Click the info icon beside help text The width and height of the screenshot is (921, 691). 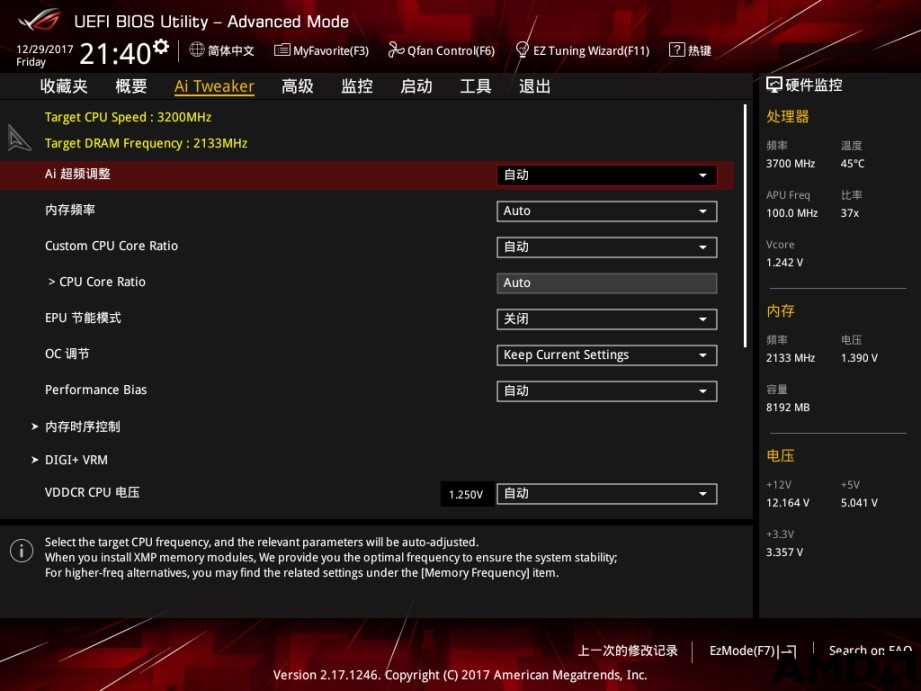tap(22, 551)
